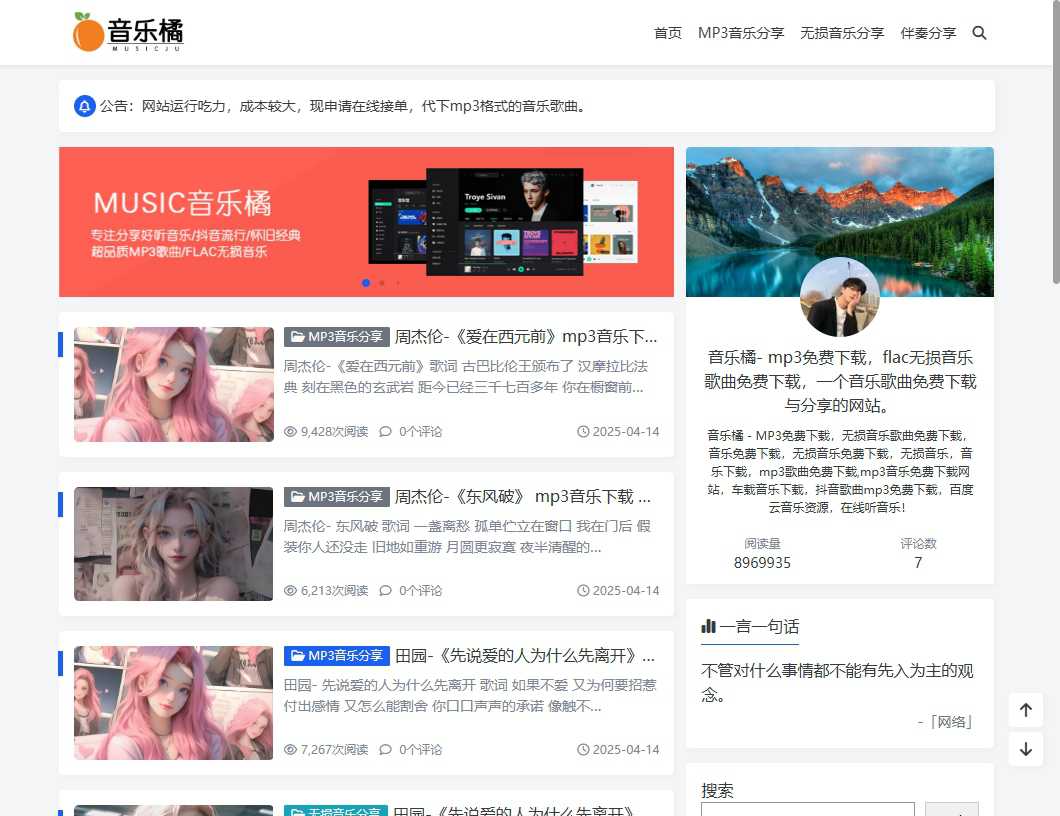Click the scroll-to-bottom arrow button
1060x816 pixels.
click(1026, 749)
